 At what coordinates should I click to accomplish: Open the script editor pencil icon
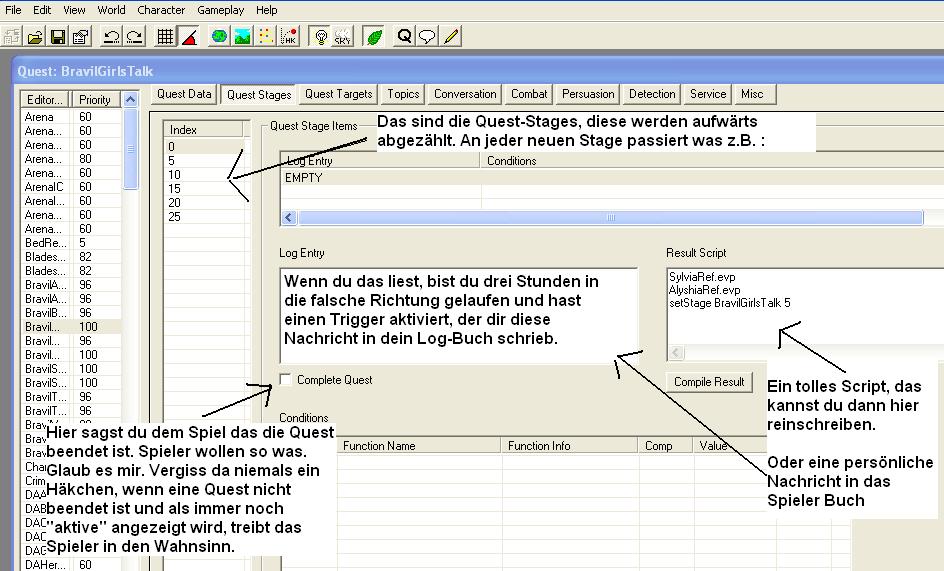(450, 37)
